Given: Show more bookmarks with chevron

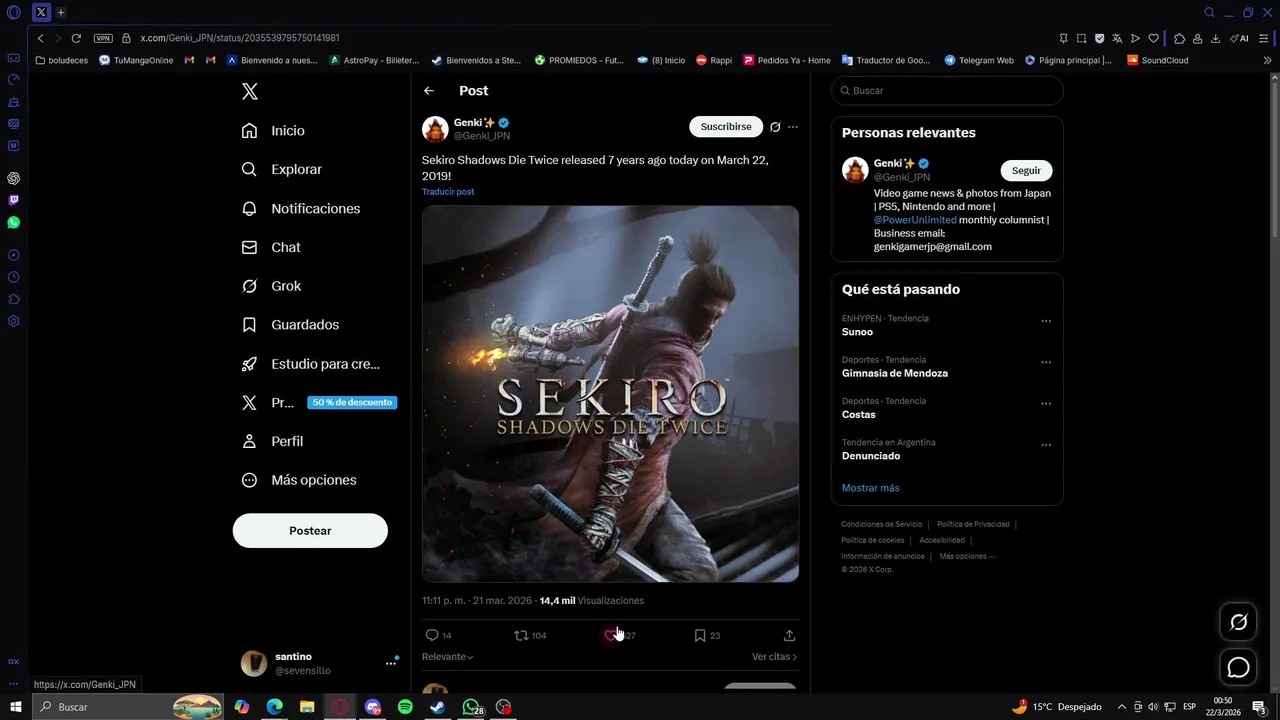Looking at the screenshot, I should tap(1268, 60).
